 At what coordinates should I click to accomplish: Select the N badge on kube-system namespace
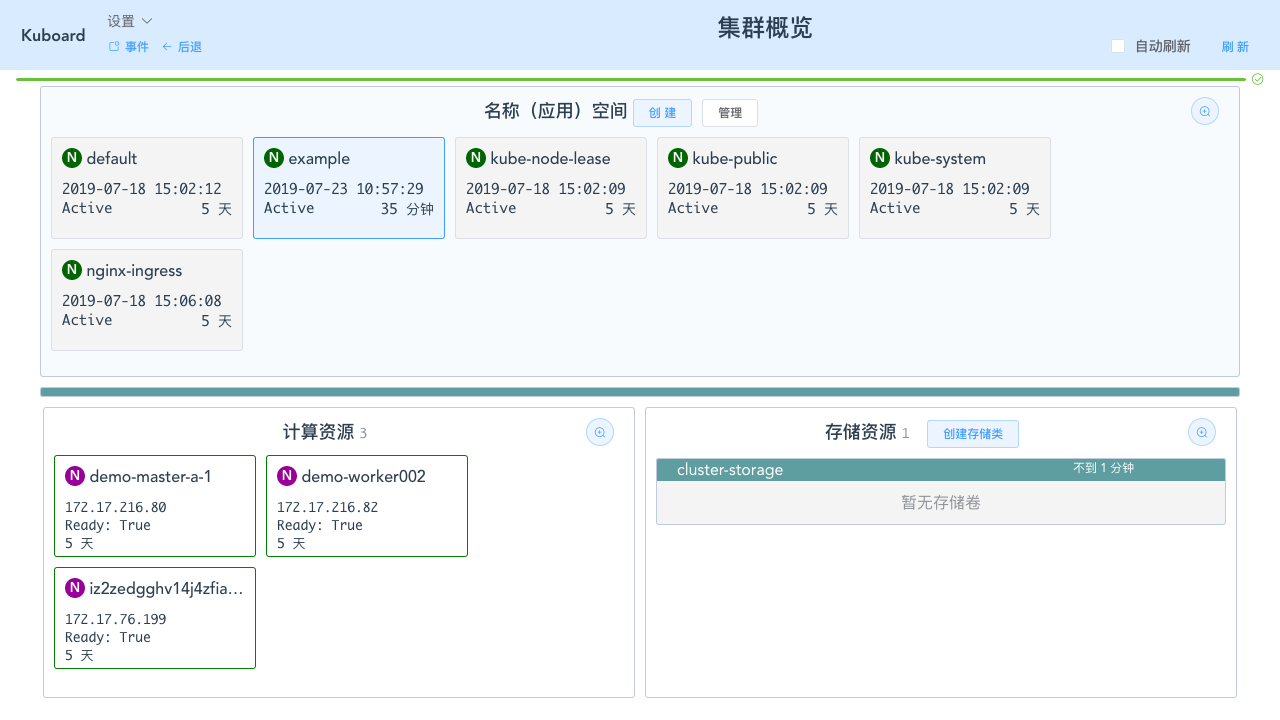click(879, 158)
